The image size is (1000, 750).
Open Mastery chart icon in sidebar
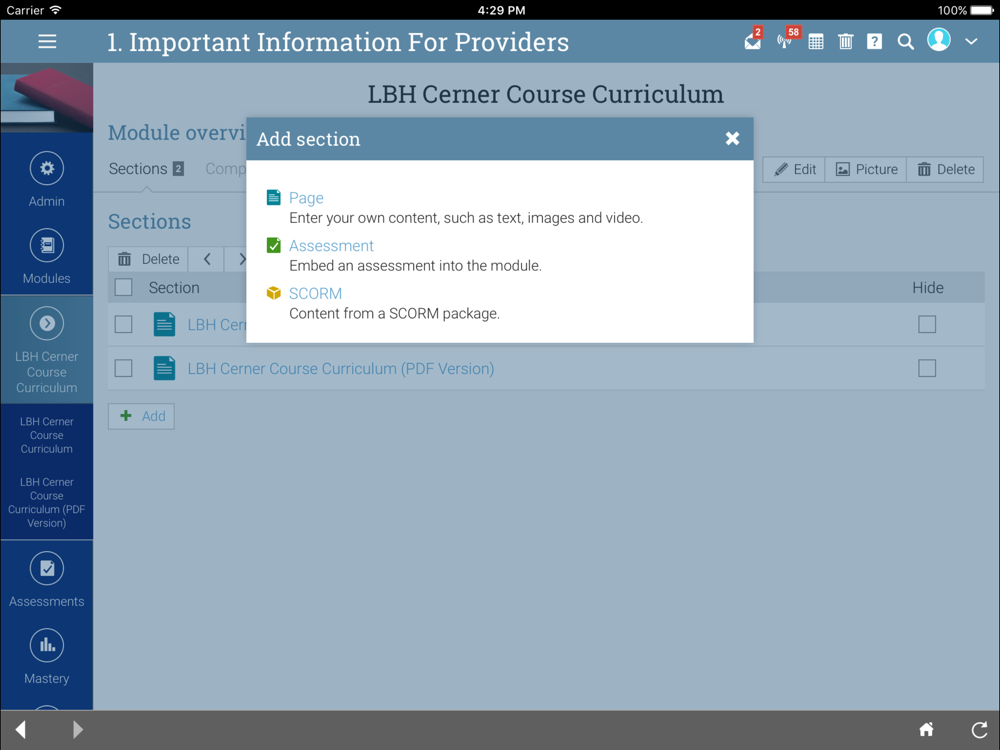click(47, 645)
